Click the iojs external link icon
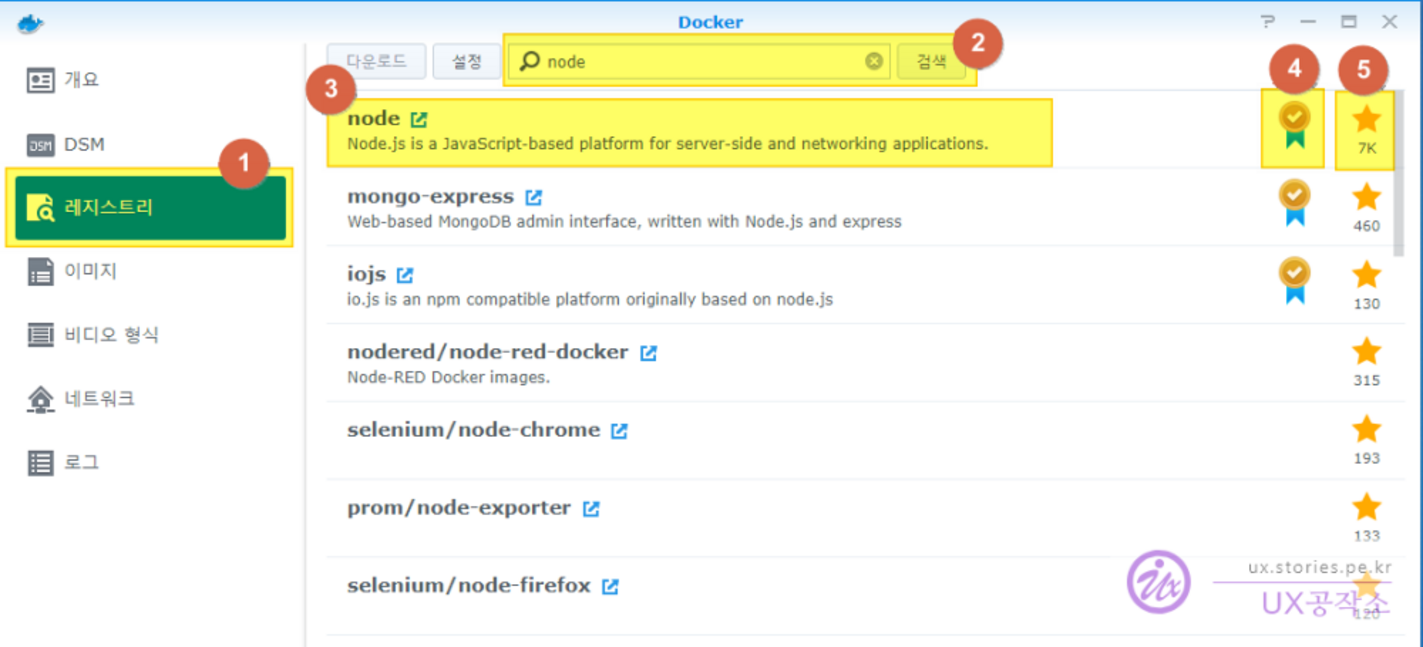This screenshot has height=647, width=1423. point(405,275)
